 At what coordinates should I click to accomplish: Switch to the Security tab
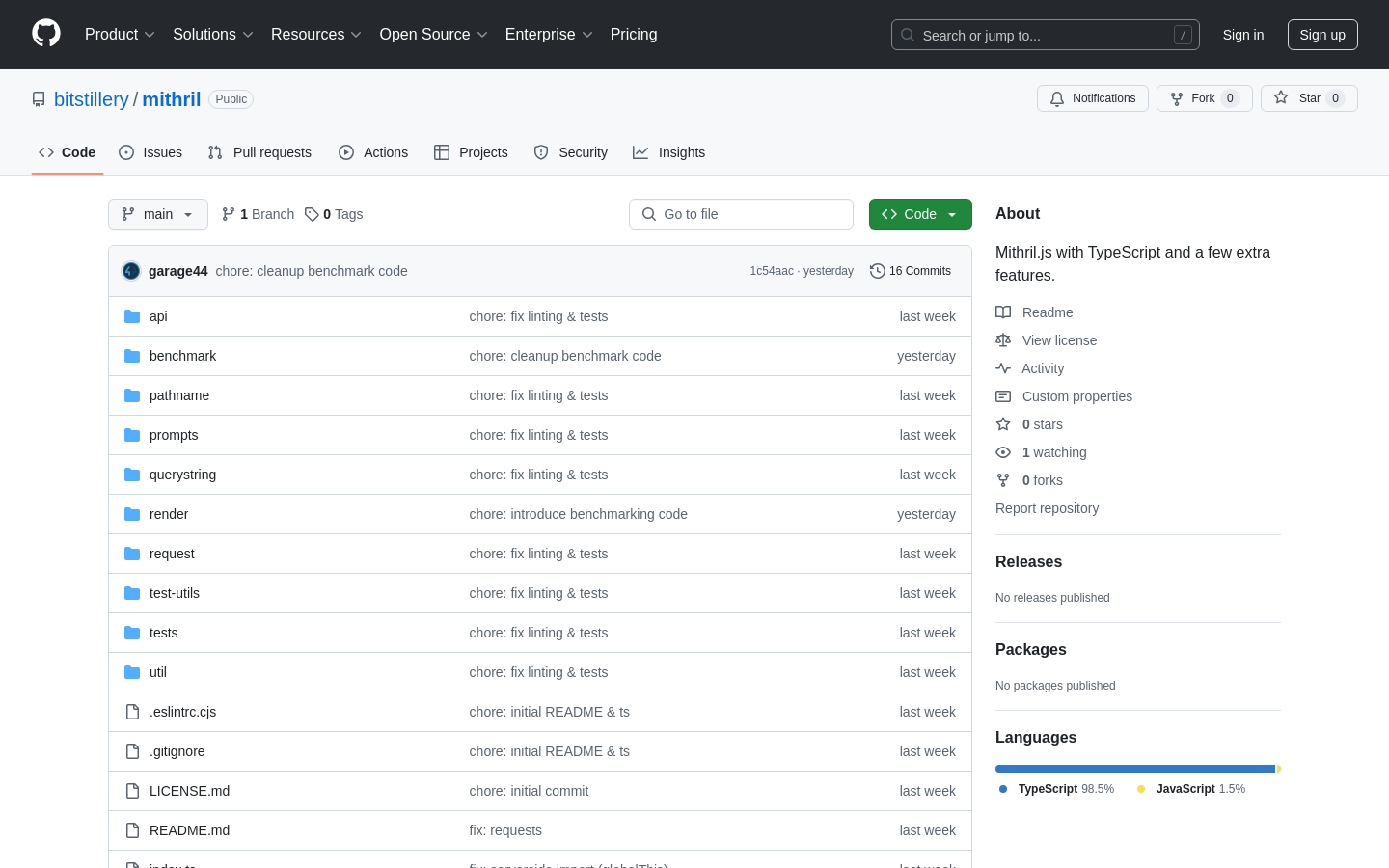pyautogui.click(x=571, y=152)
